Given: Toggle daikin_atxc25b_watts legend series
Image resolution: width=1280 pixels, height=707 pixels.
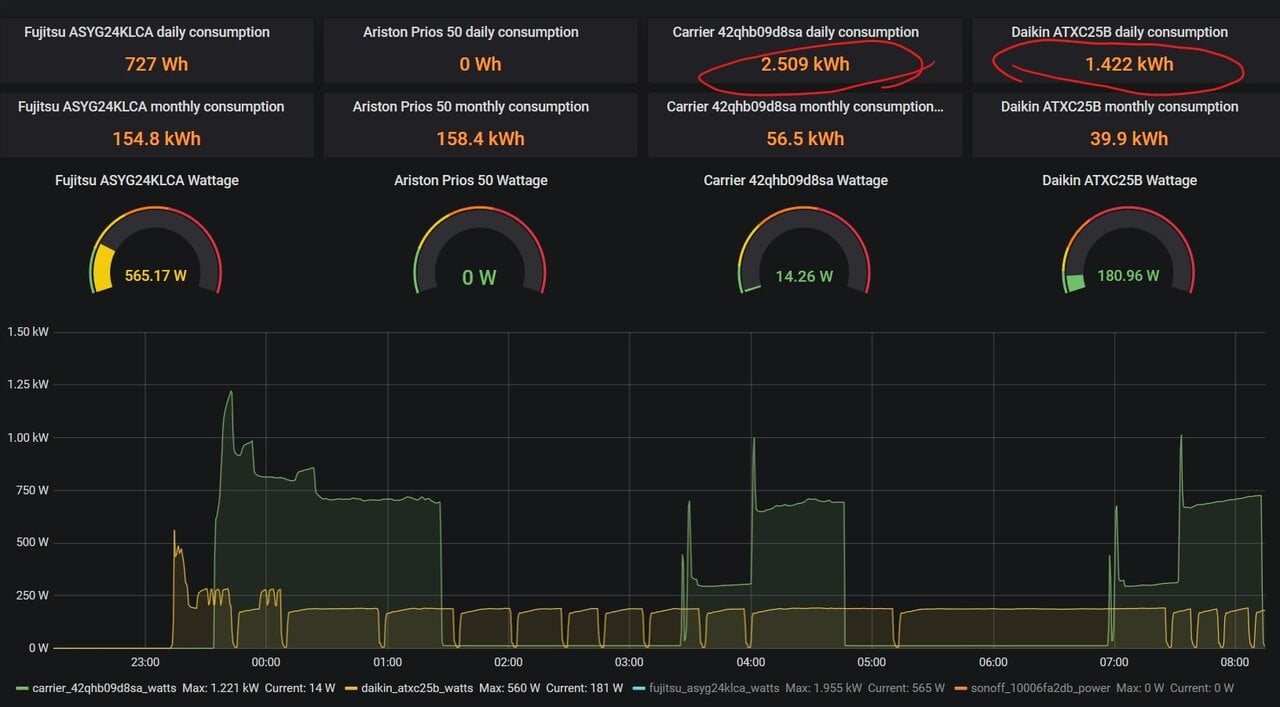Looking at the screenshot, I should pos(416,688).
